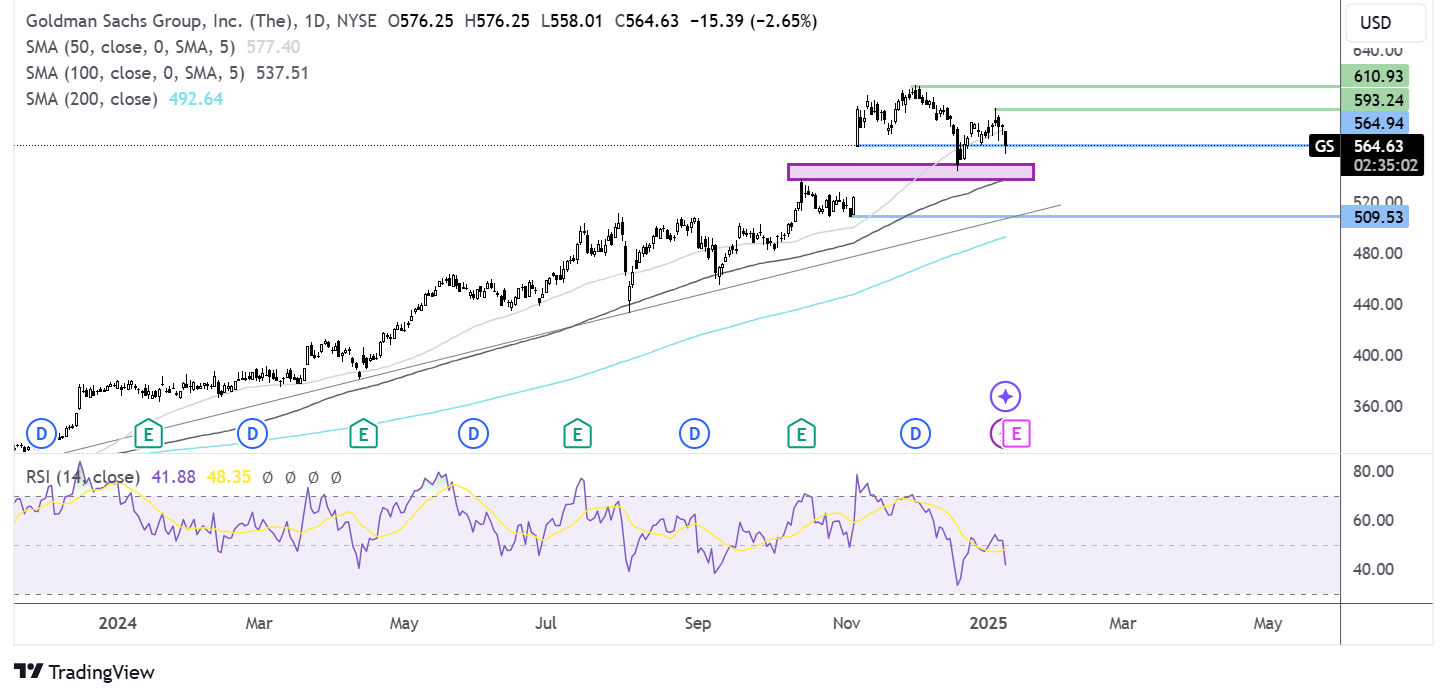
Task: Open the dividend marker near March 2024
Action: [253, 434]
